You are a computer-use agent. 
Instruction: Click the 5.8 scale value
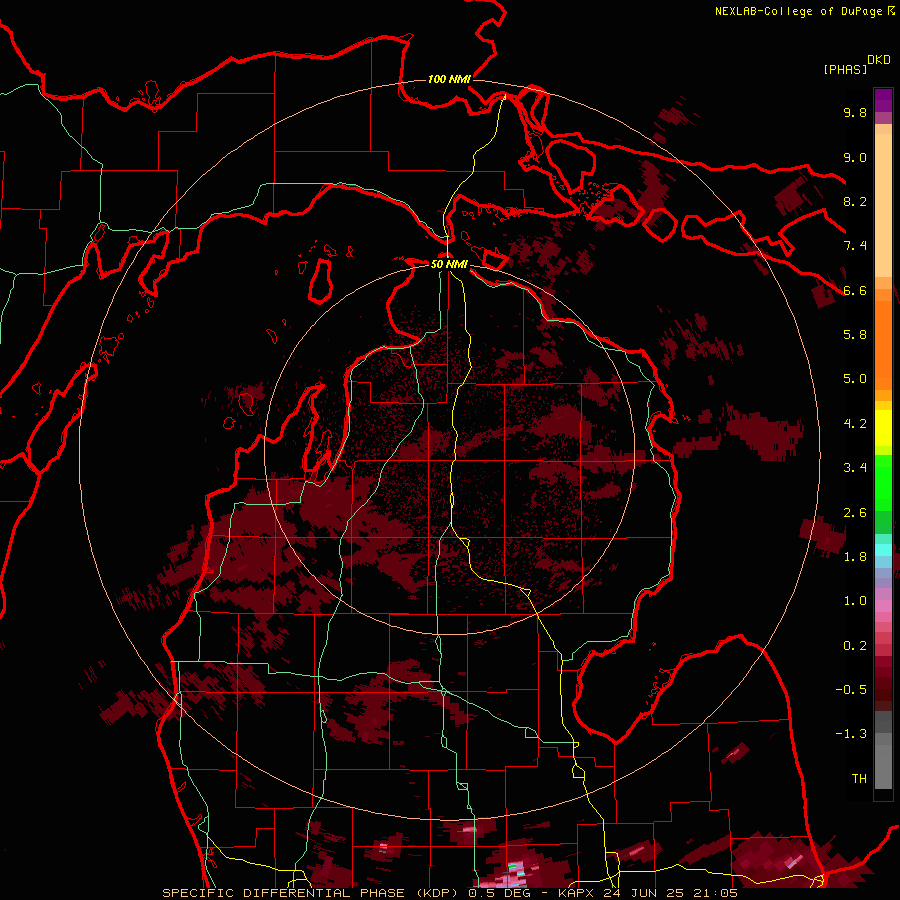pyautogui.click(x=855, y=335)
